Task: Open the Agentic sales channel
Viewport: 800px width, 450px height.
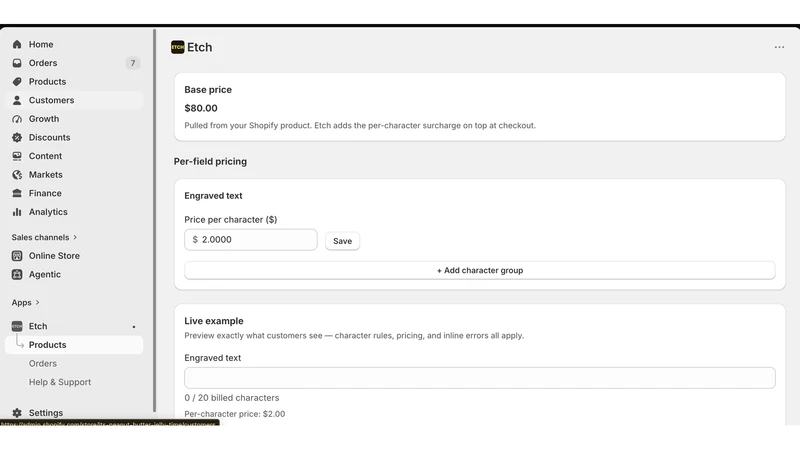Action: [74, 274]
